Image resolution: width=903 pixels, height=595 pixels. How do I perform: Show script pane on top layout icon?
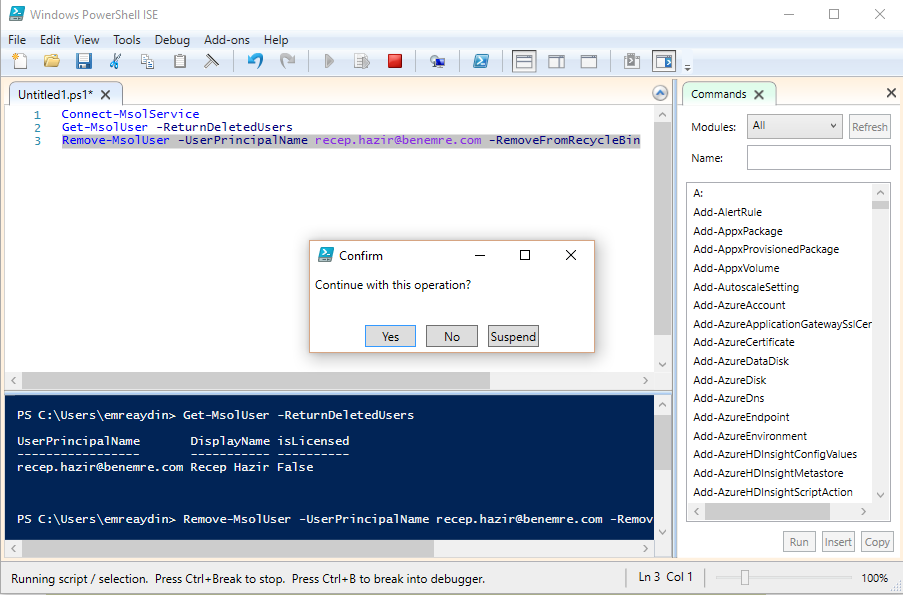524,61
